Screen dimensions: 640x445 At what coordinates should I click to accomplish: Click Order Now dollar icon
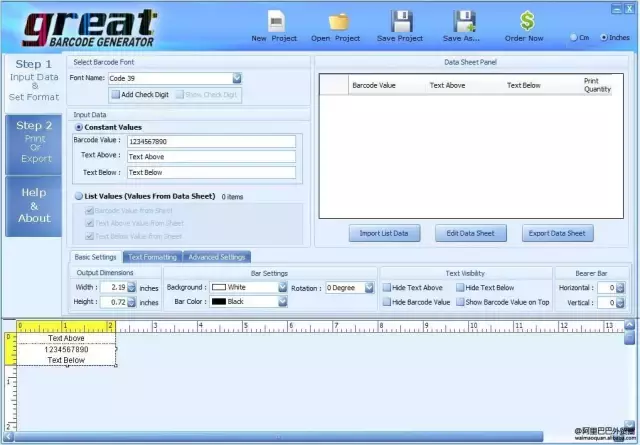(527, 21)
